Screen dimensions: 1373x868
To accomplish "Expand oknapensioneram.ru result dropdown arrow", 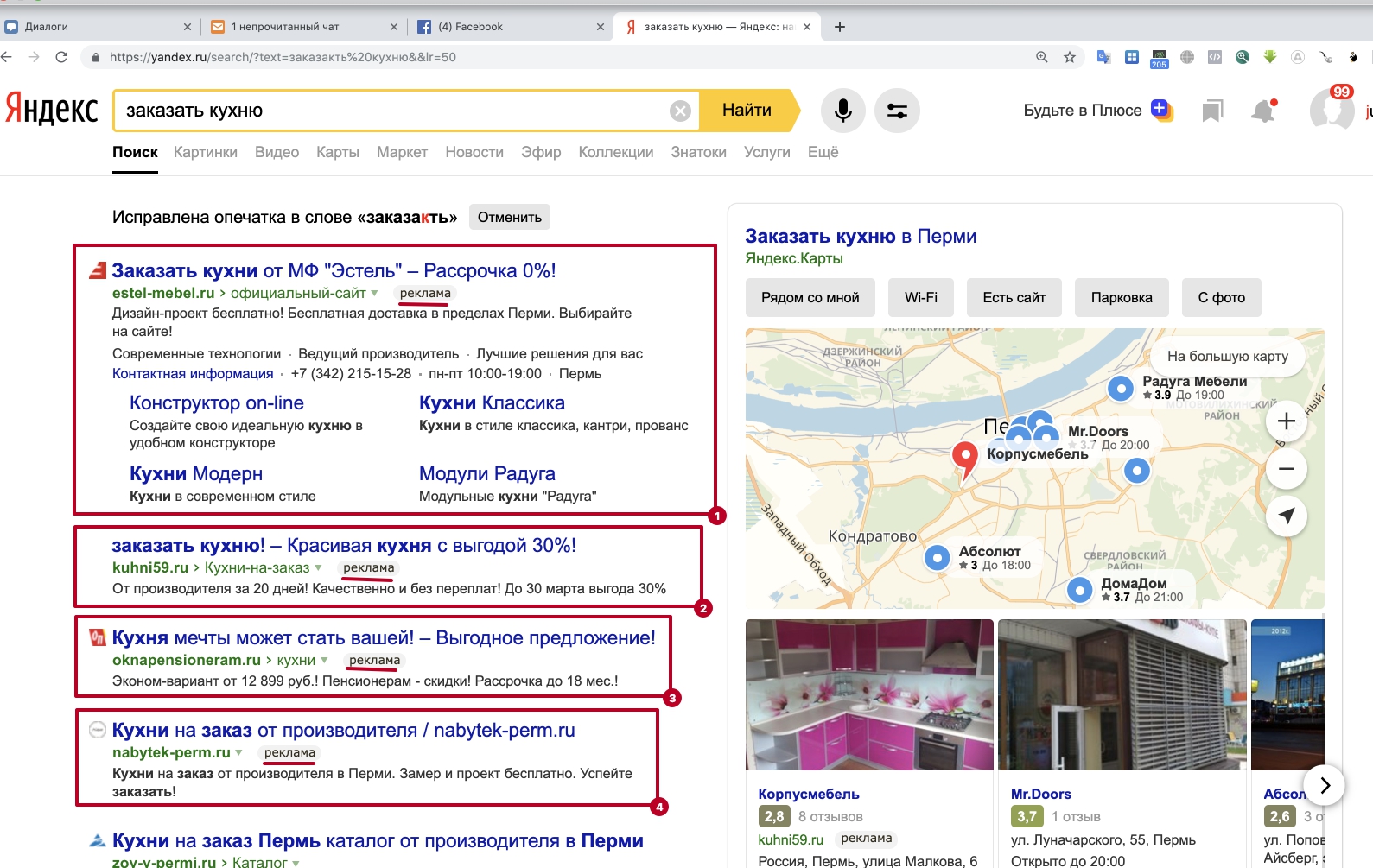I will 324,661.
